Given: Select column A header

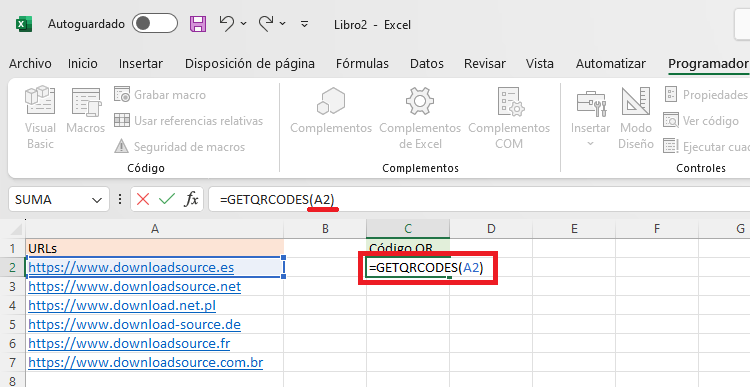Looking at the screenshot, I should pos(154,229).
